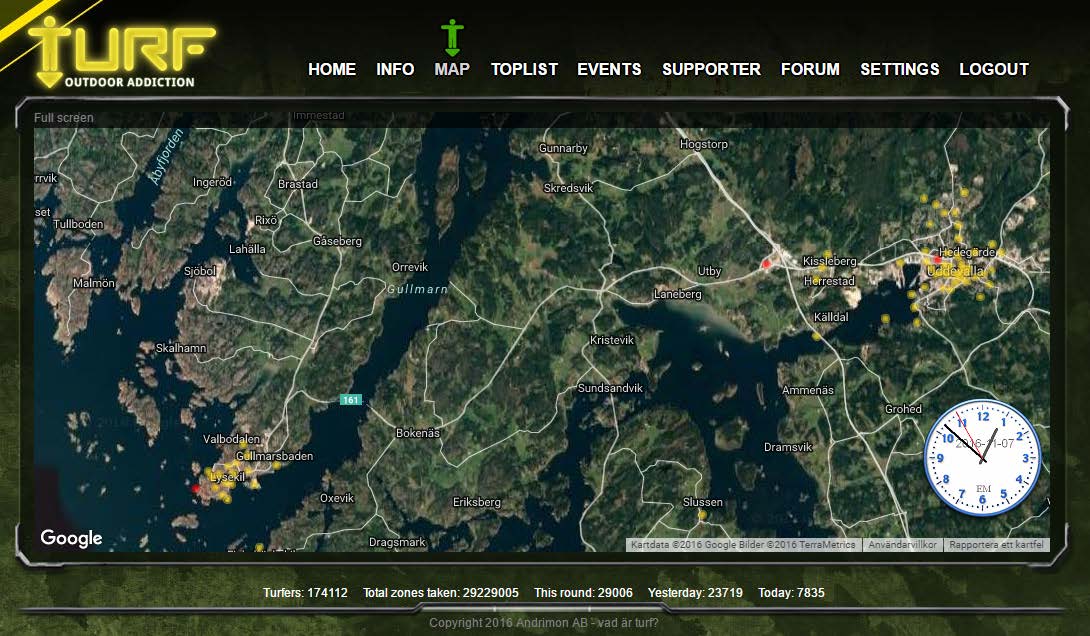Click the analog clock widget on map
This screenshot has width=1090, height=636.
click(982, 457)
